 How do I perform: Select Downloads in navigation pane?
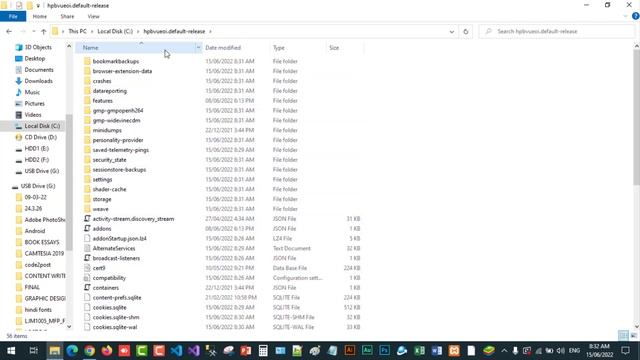pos(38,81)
